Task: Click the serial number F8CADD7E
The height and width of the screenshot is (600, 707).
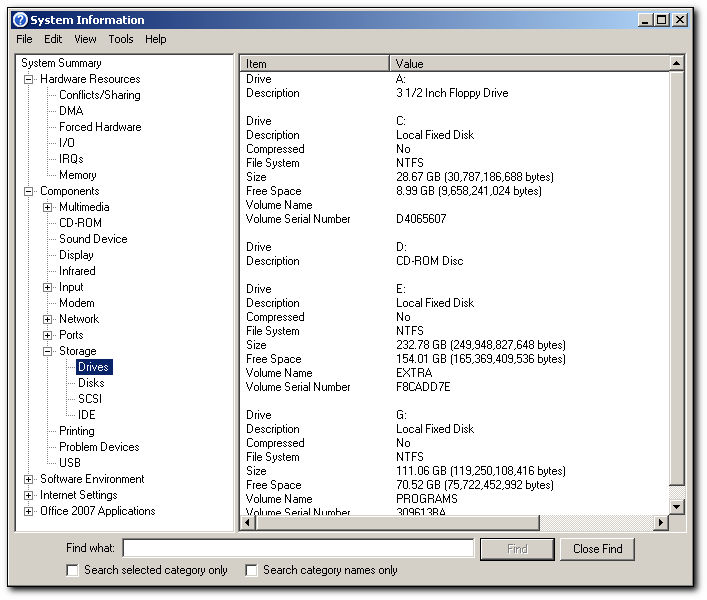Action: pyautogui.click(x=423, y=387)
